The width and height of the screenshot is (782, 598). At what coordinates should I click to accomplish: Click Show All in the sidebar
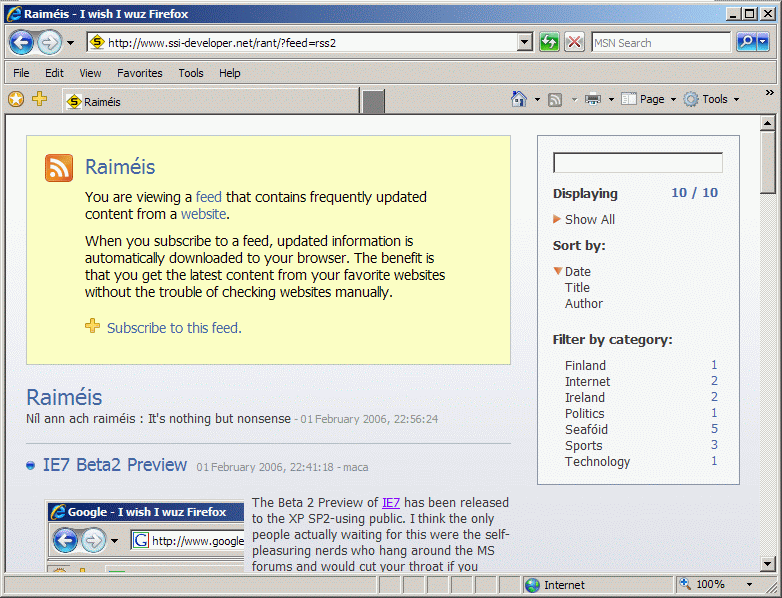[589, 219]
